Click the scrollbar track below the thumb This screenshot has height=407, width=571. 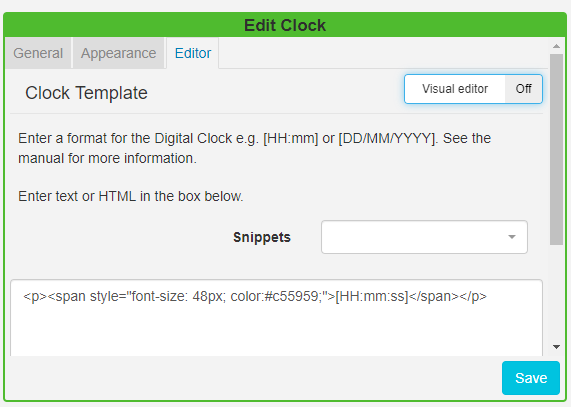[556, 293]
